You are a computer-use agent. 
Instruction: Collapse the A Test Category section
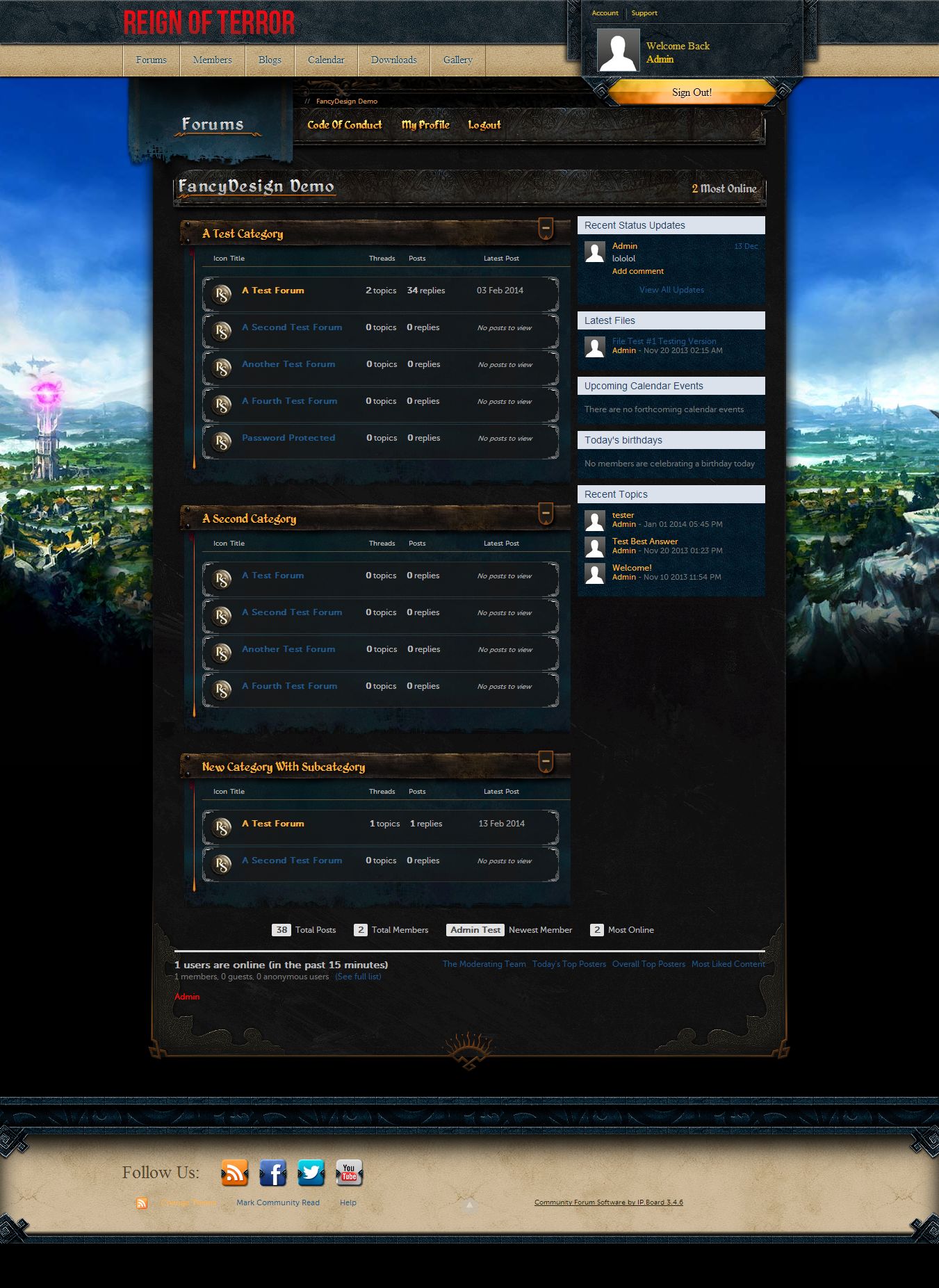point(546,228)
